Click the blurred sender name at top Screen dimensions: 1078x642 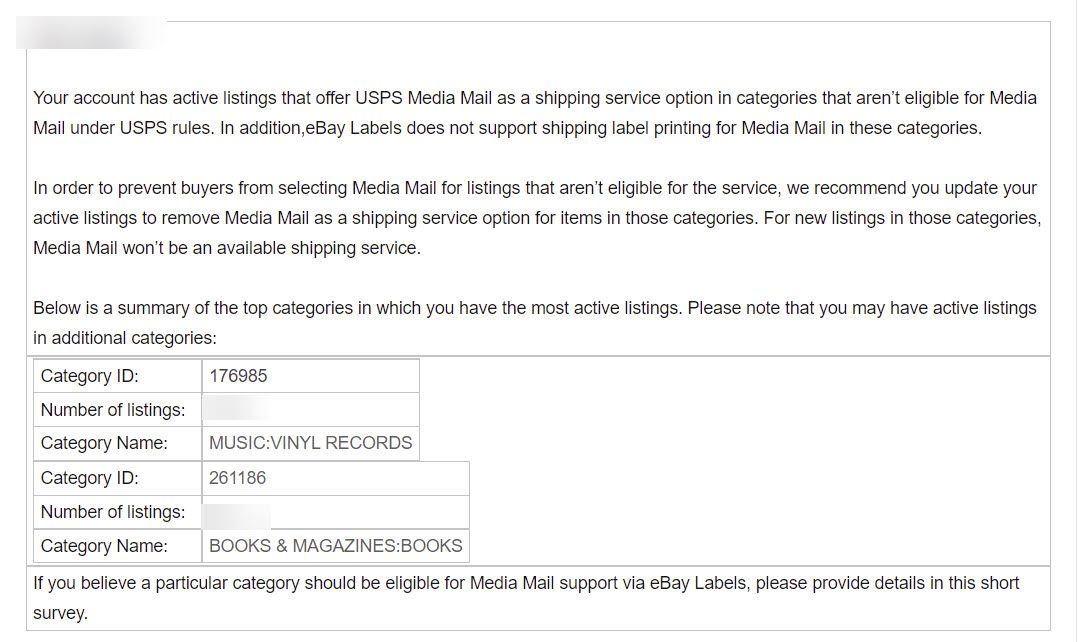coord(88,35)
